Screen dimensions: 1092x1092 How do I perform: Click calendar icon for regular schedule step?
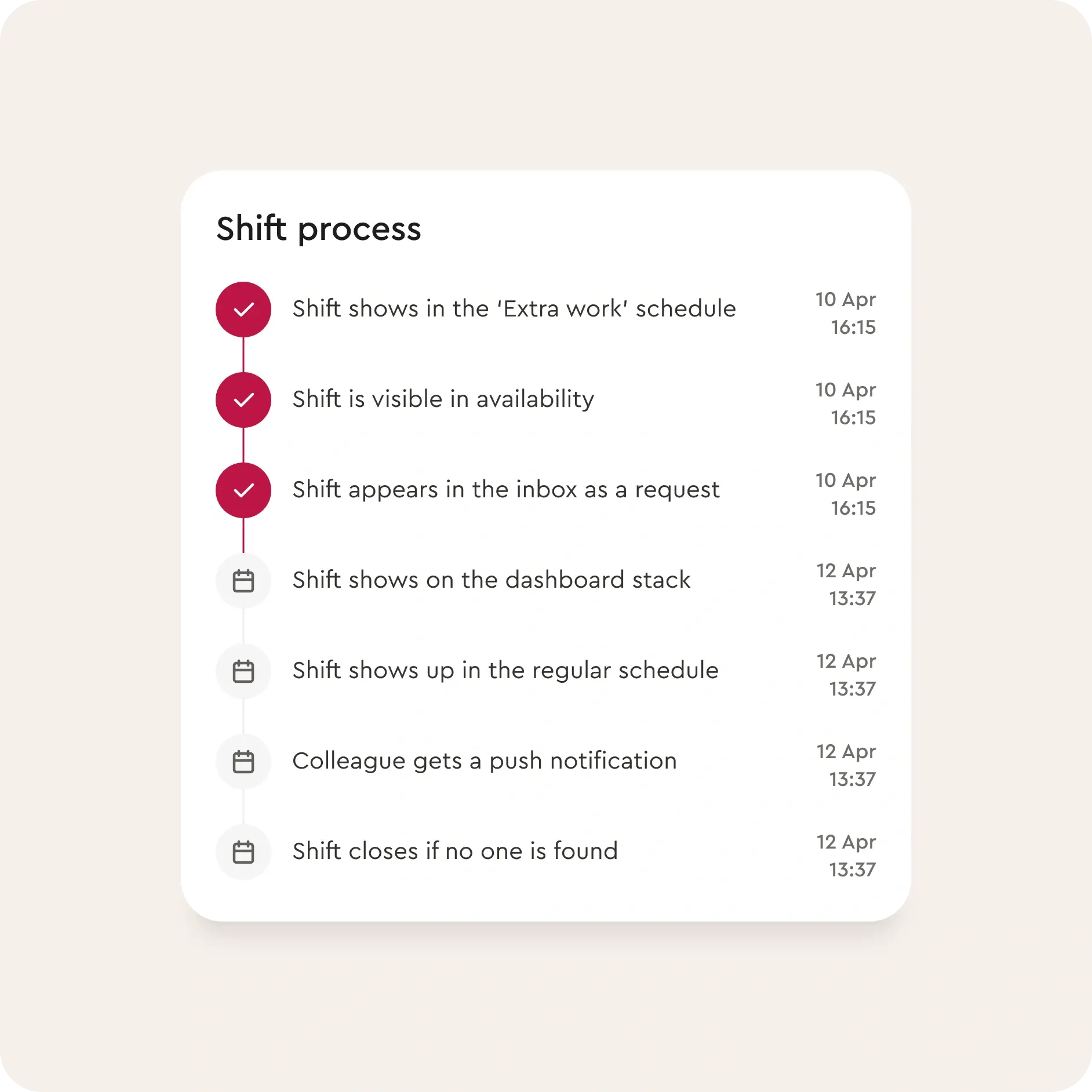243,671
